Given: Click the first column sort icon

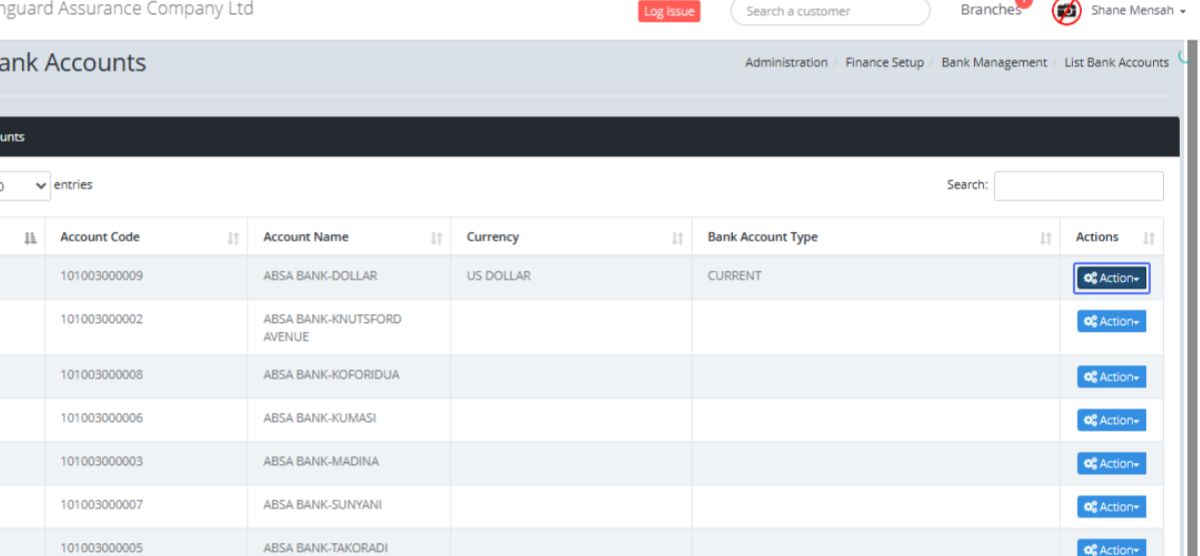Looking at the screenshot, I should tap(30, 238).
